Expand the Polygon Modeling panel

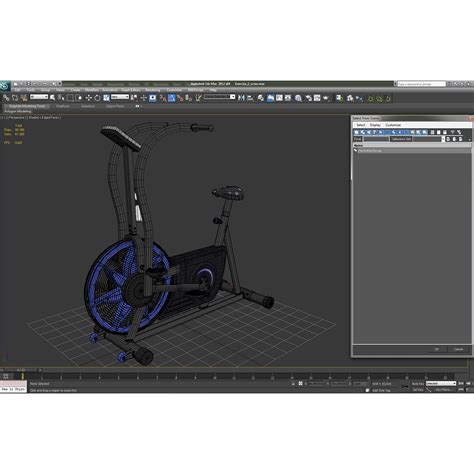pyautogui.click(x=18, y=111)
